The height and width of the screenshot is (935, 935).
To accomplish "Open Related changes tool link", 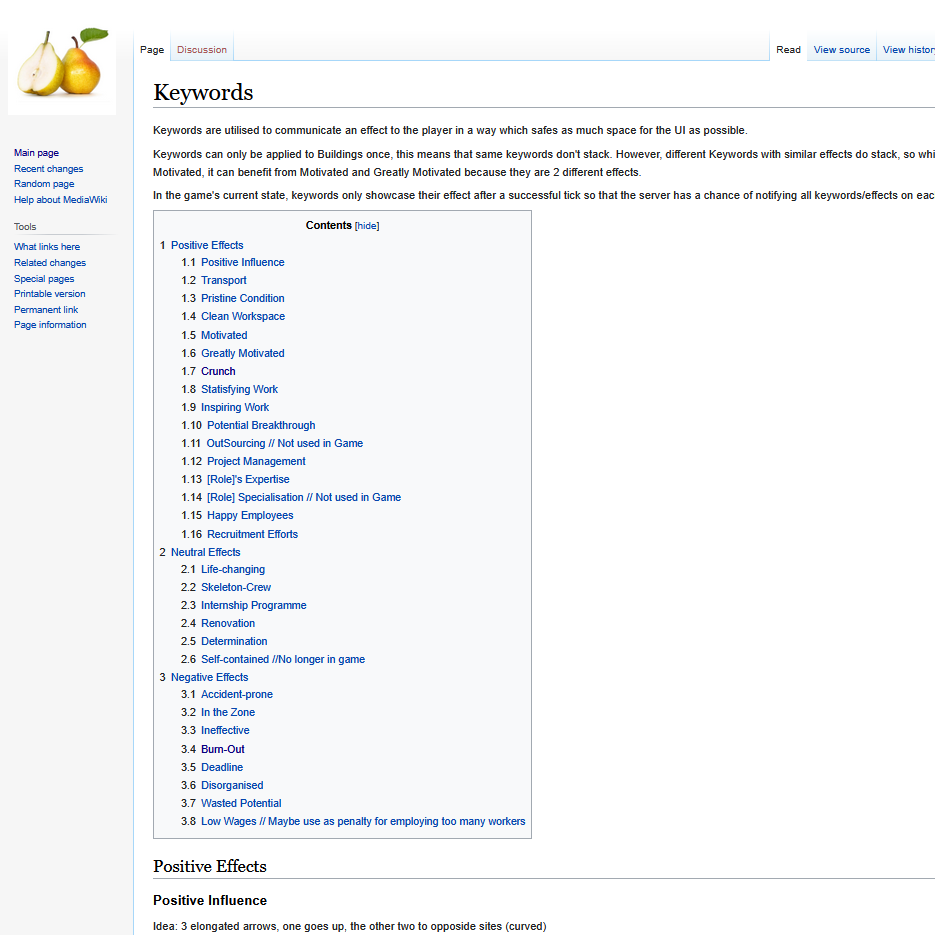I will pos(49,262).
